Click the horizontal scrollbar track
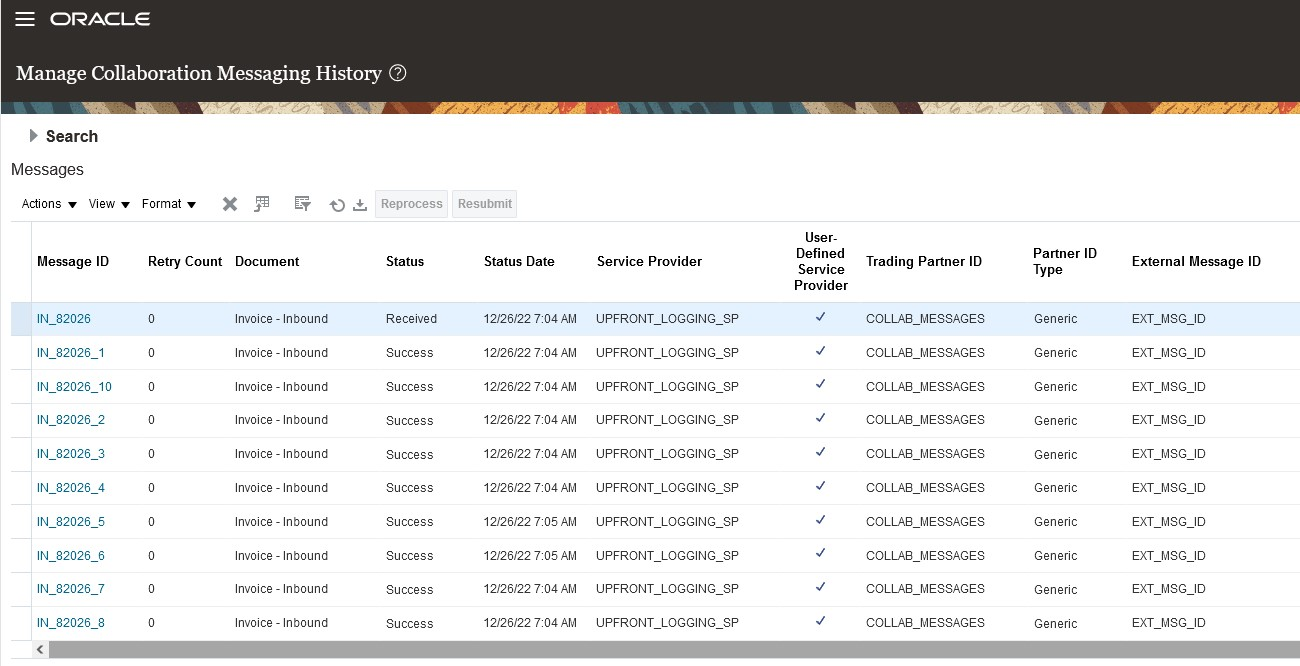 pos(670,650)
